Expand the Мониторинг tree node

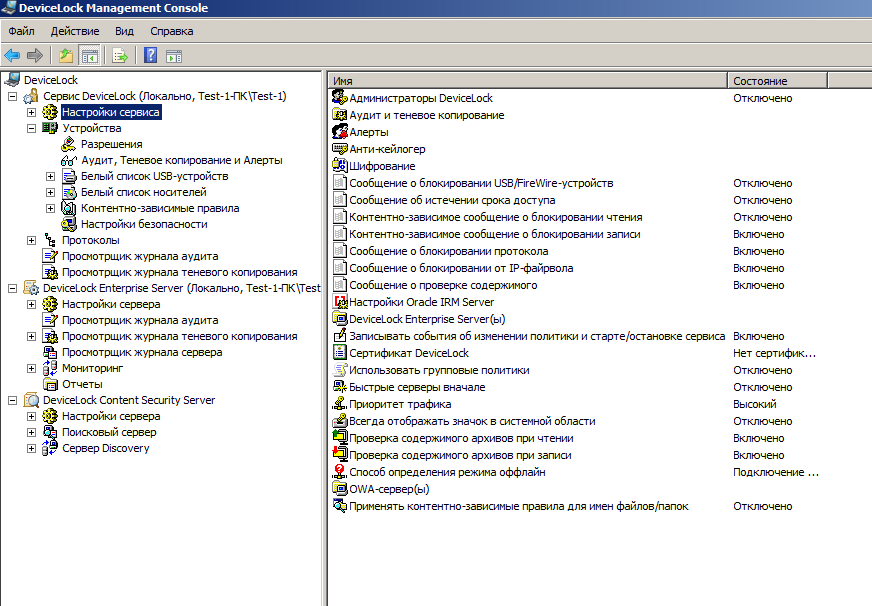tap(31, 368)
